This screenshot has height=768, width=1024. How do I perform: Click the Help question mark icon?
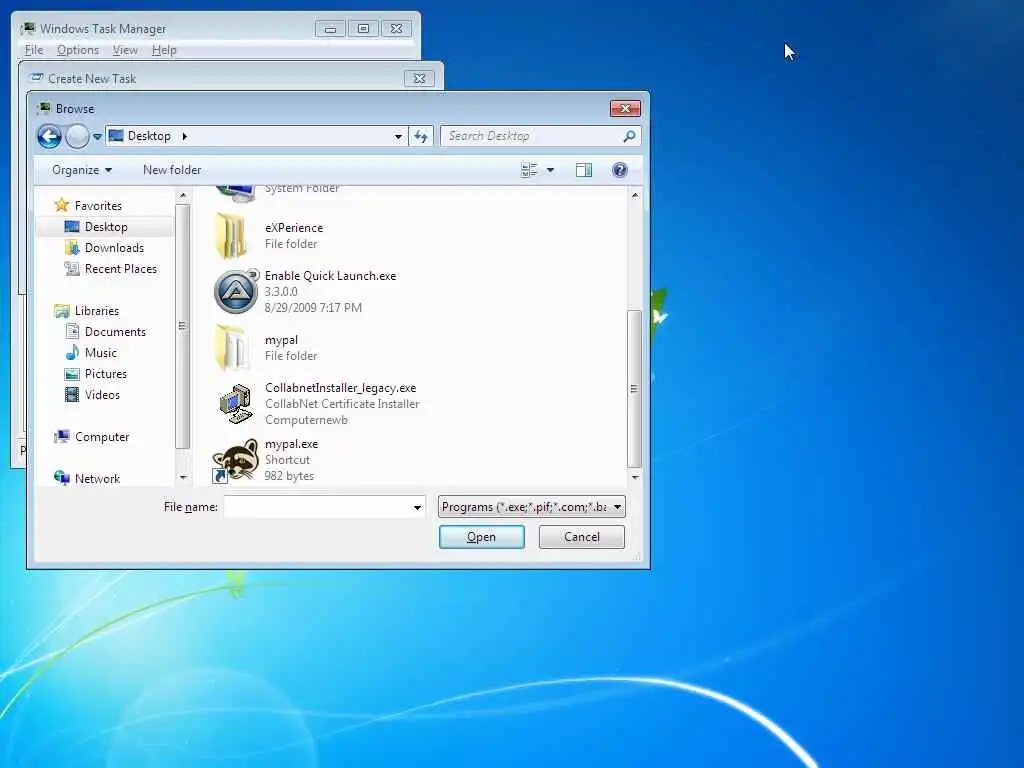[x=619, y=170]
